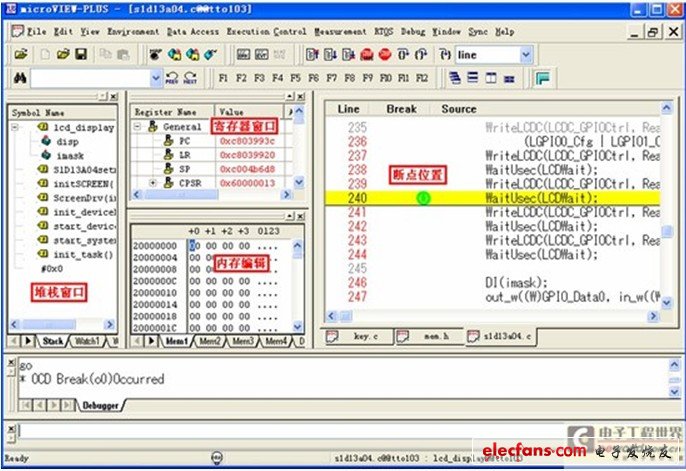Click the register panel horizontal scrollbar thumb
The image size is (686, 471).
181,194
